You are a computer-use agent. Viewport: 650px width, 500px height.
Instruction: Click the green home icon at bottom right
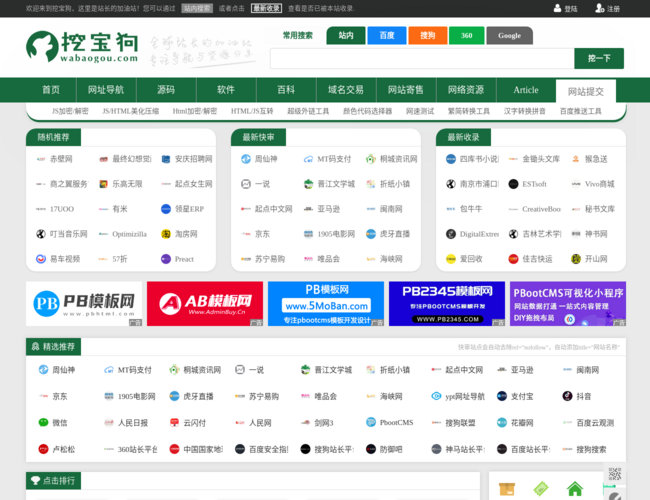coord(575,489)
